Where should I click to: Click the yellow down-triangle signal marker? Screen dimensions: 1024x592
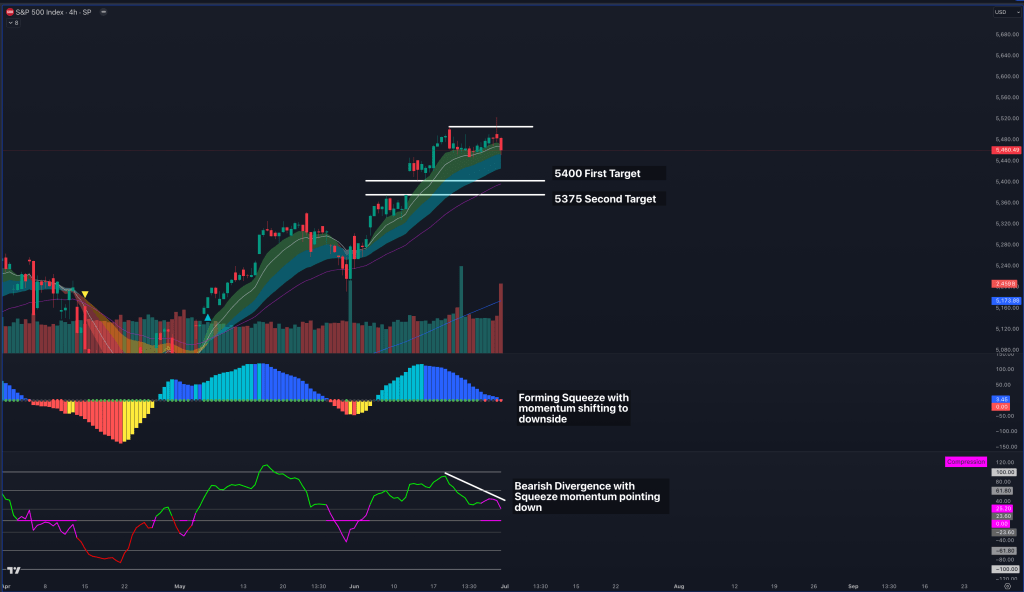click(x=85, y=294)
